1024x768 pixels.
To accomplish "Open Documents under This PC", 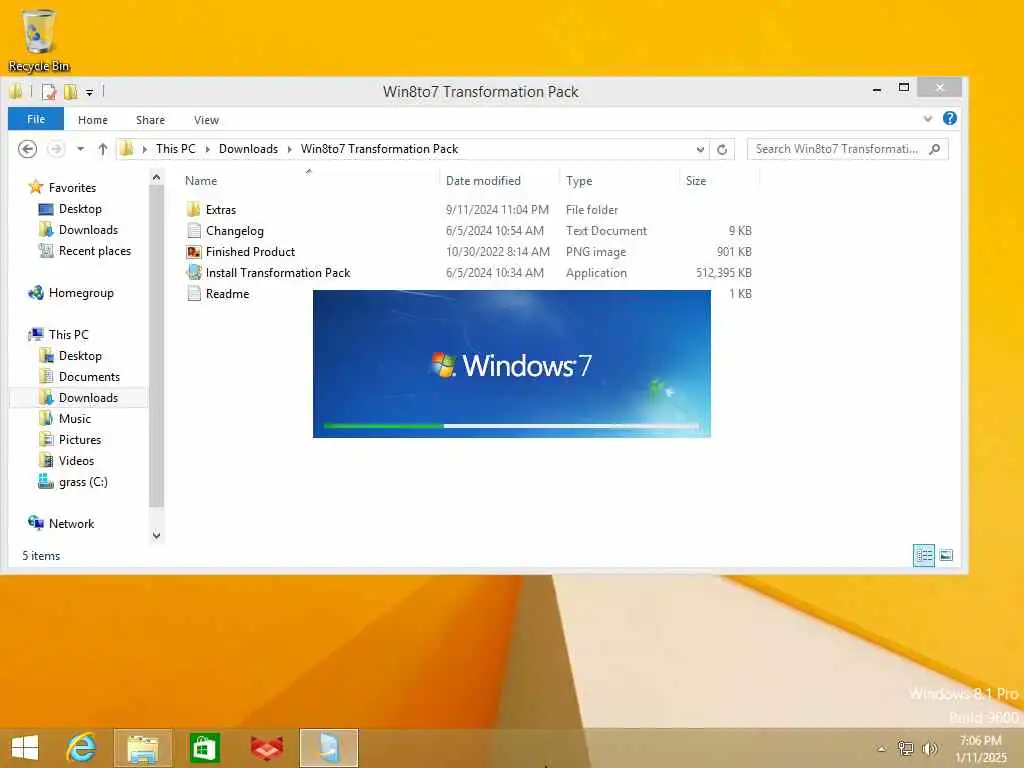I will (89, 377).
